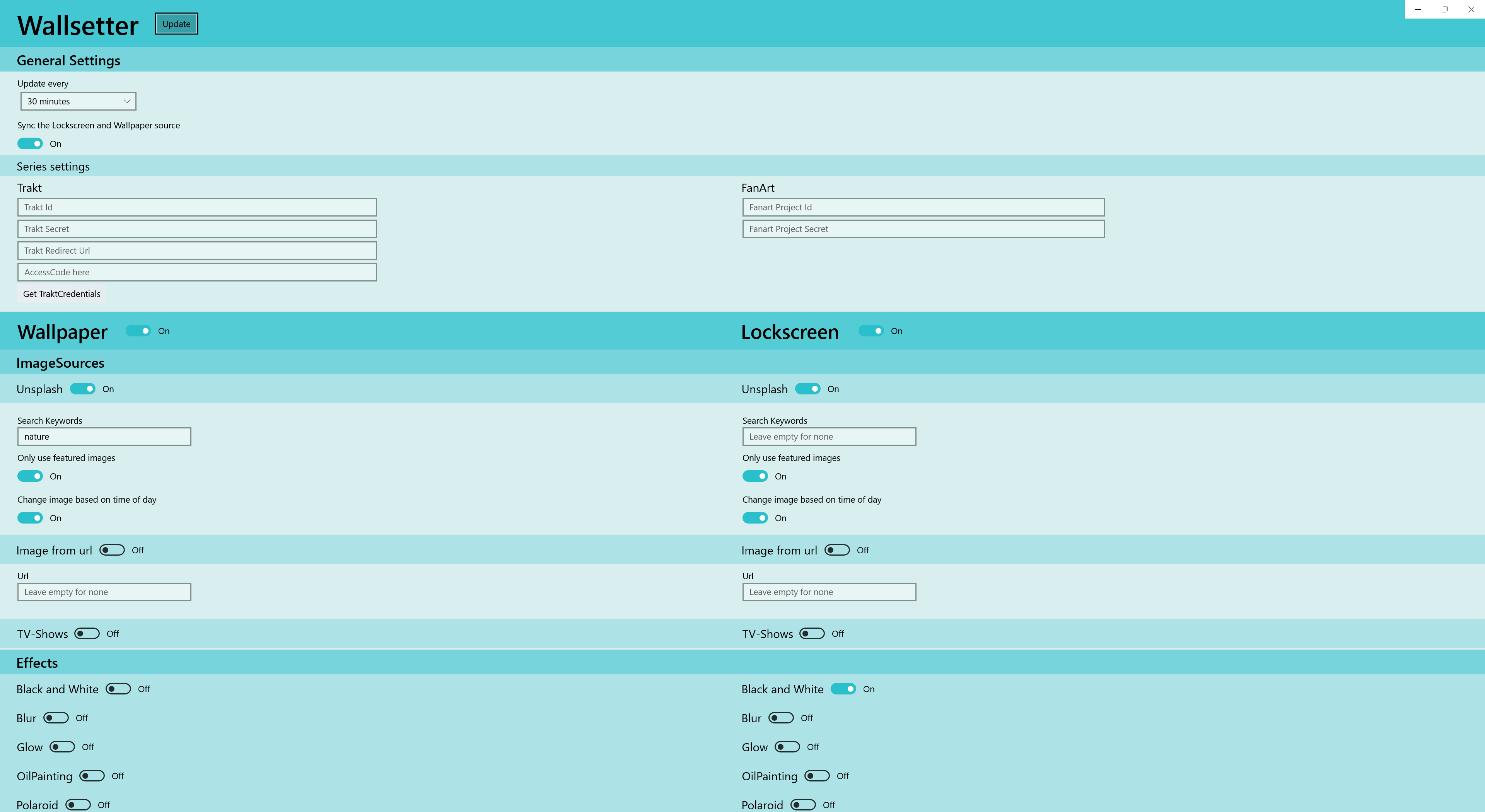
Task: Toggle Lockscreen only use featured images
Action: pyautogui.click(x=754, y=477)
